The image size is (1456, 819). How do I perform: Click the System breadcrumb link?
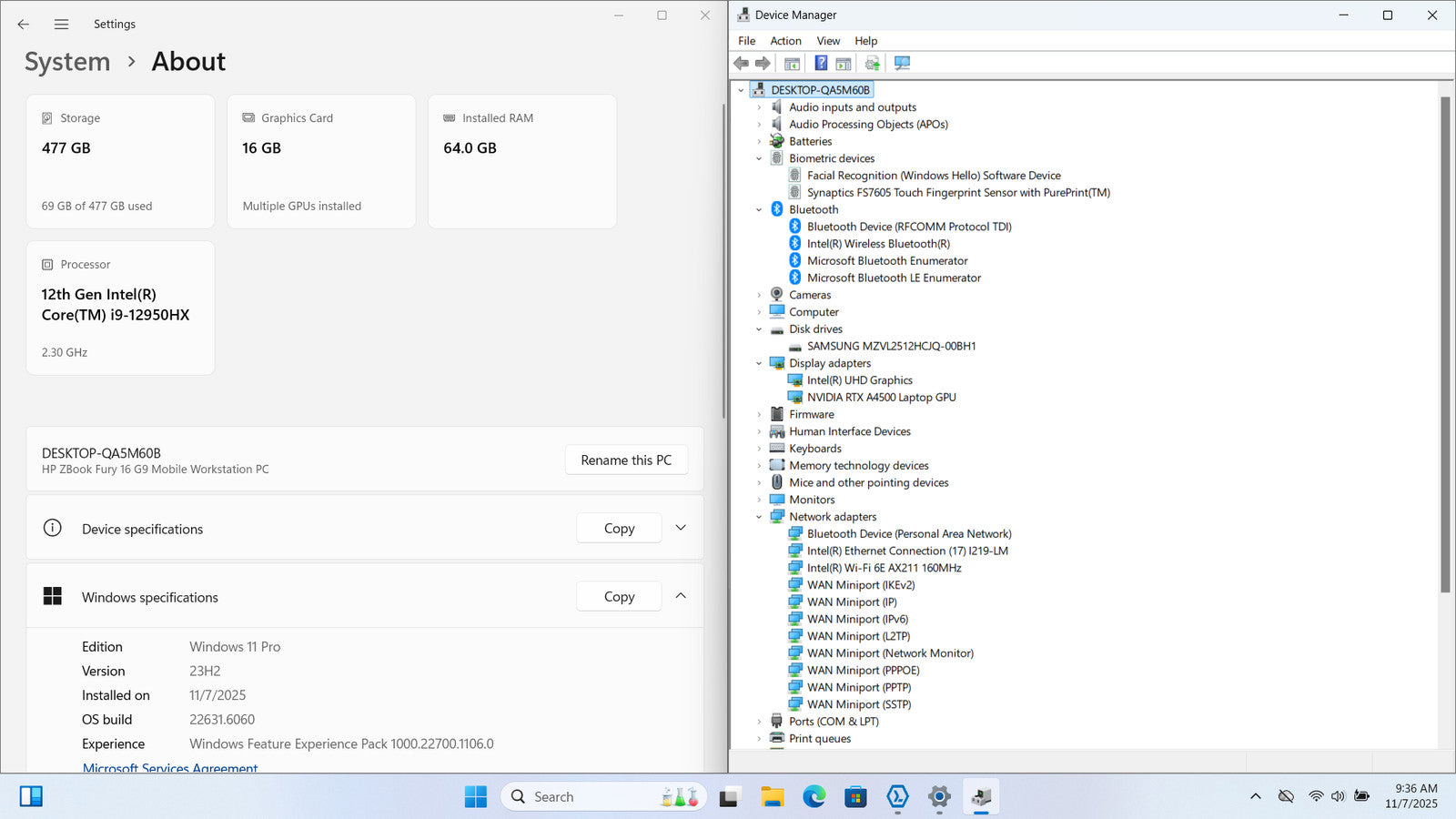(x=67, y=62)
